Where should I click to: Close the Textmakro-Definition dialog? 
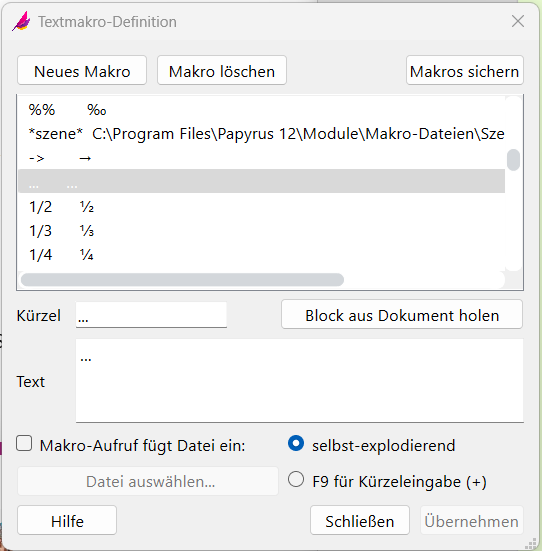(x=518, y=21)
